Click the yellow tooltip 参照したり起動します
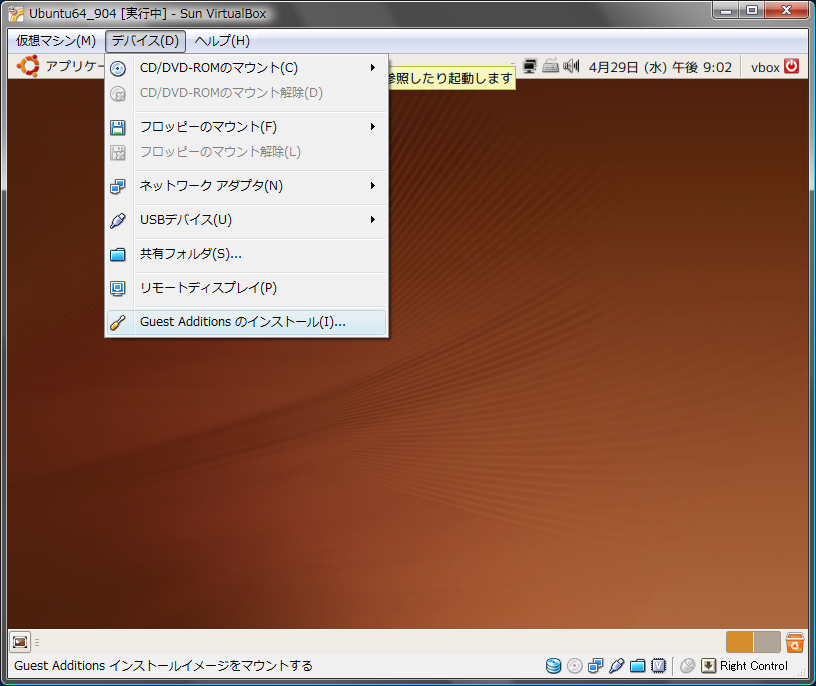 point(452,78)
